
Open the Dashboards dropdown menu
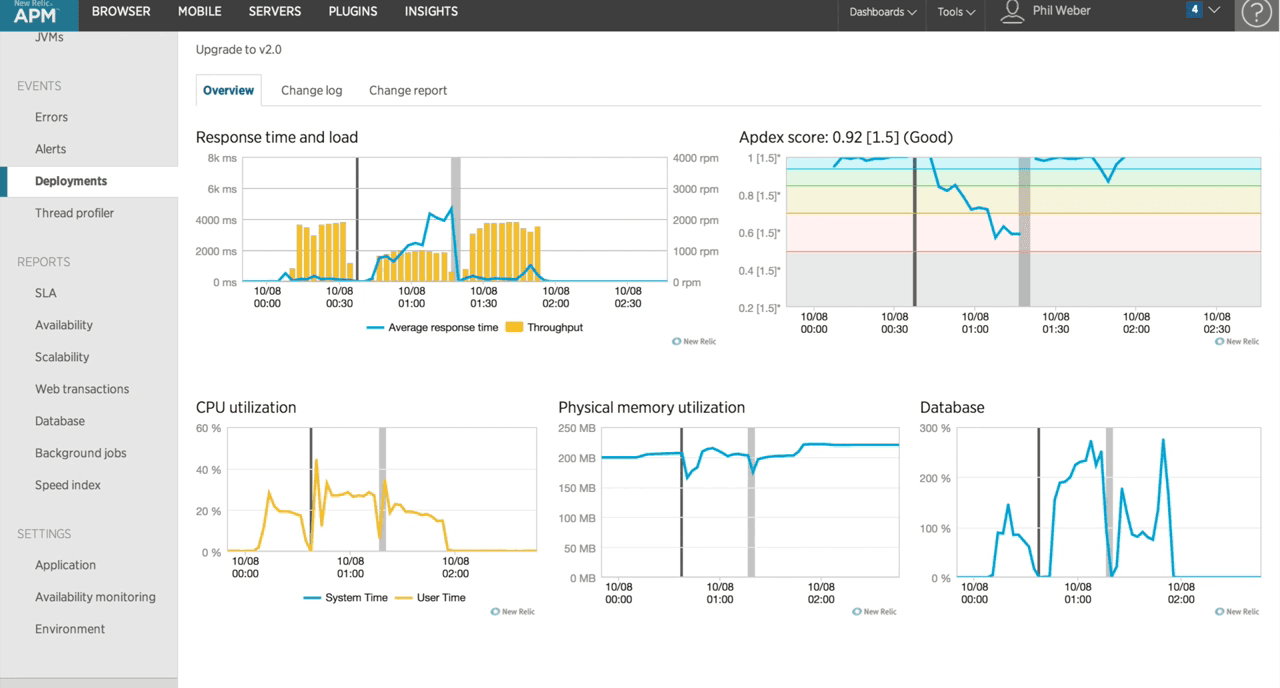tap(882, 12)
